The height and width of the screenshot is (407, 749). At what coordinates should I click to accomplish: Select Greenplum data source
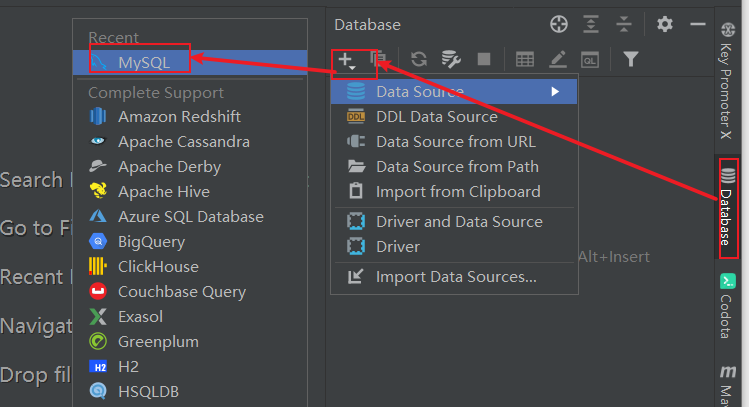[x=190, y=342]
